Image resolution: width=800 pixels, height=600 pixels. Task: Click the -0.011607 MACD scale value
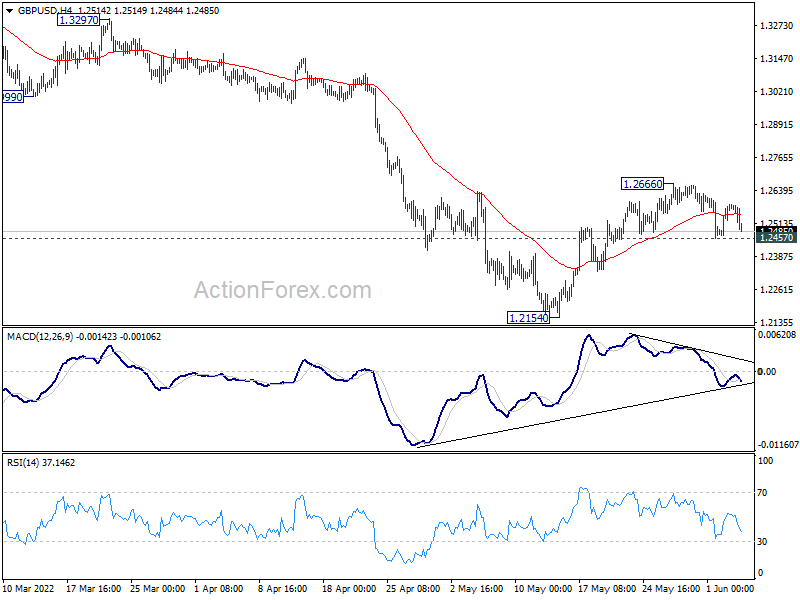click(x=778, y=445)
